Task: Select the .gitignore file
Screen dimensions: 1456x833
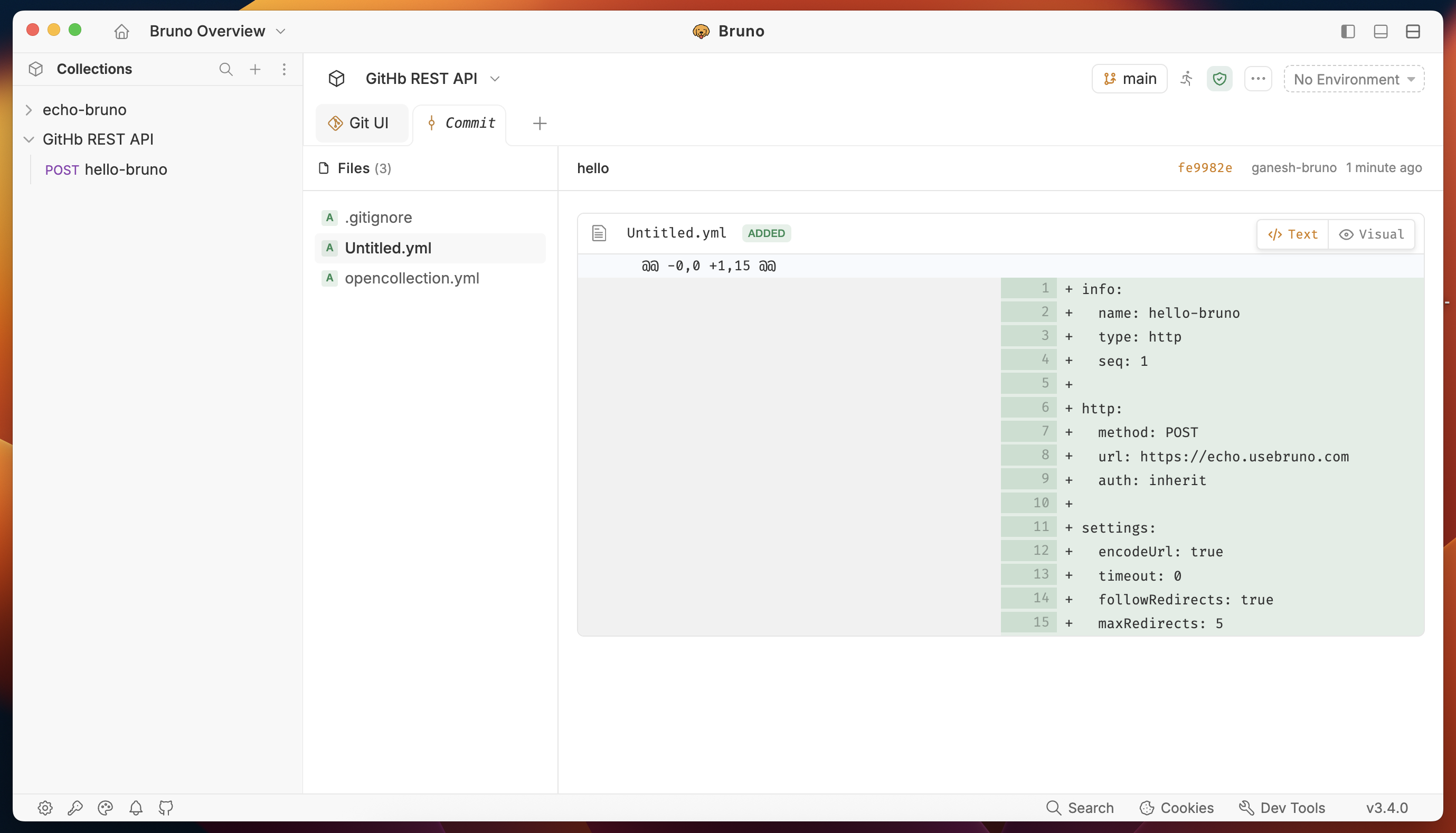Action: pyautogui.click(x=430, y=217)
